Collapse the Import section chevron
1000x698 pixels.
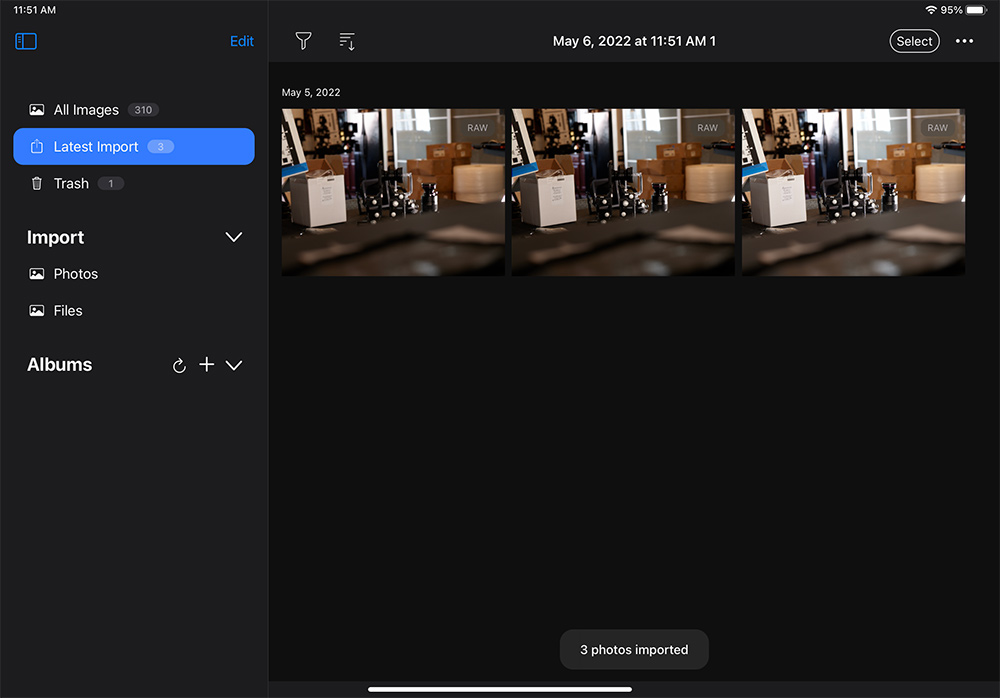pyautogui.click(x=234, y=237)
